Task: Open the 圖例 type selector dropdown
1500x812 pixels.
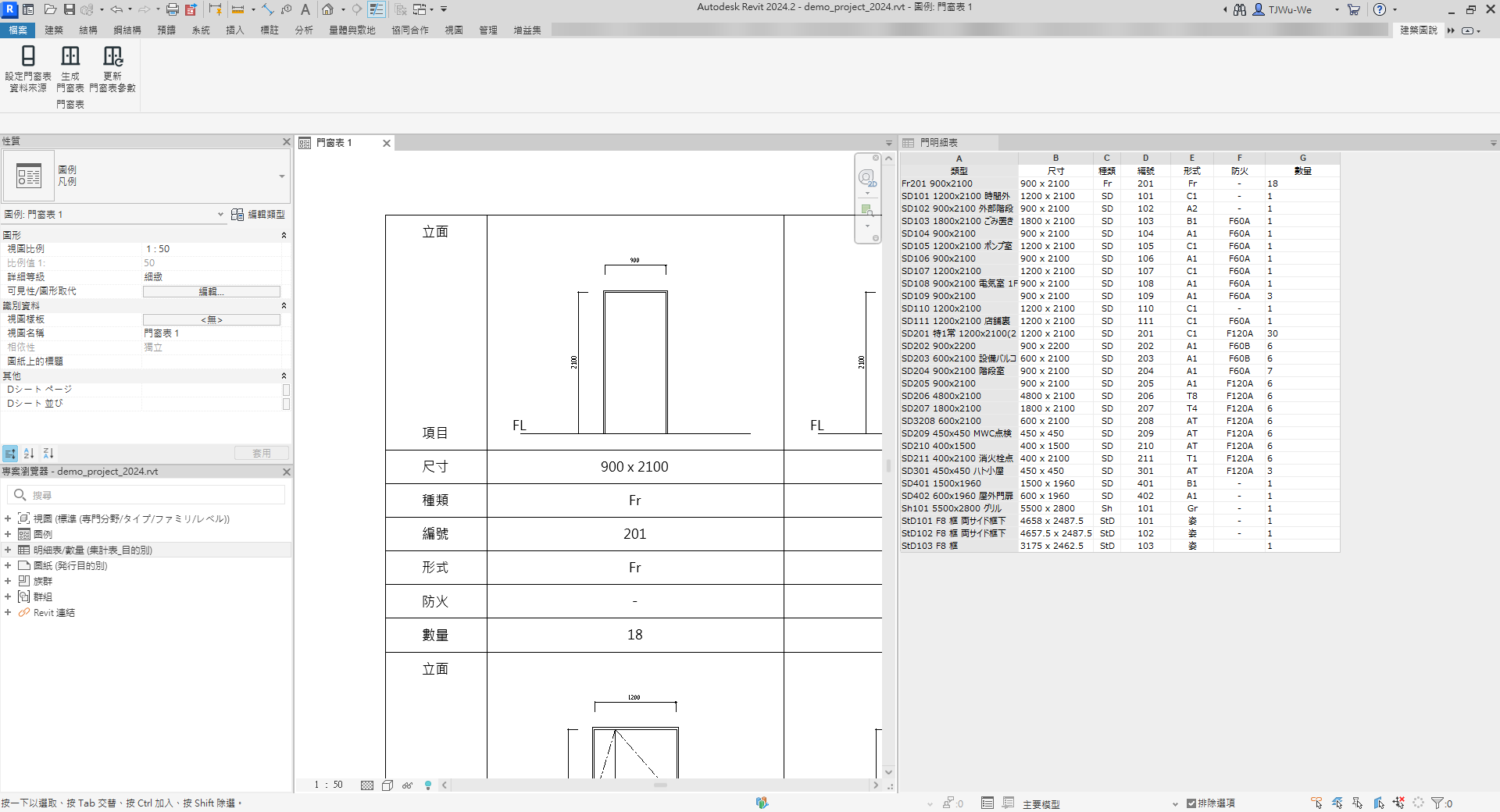Action: point(282,176)
